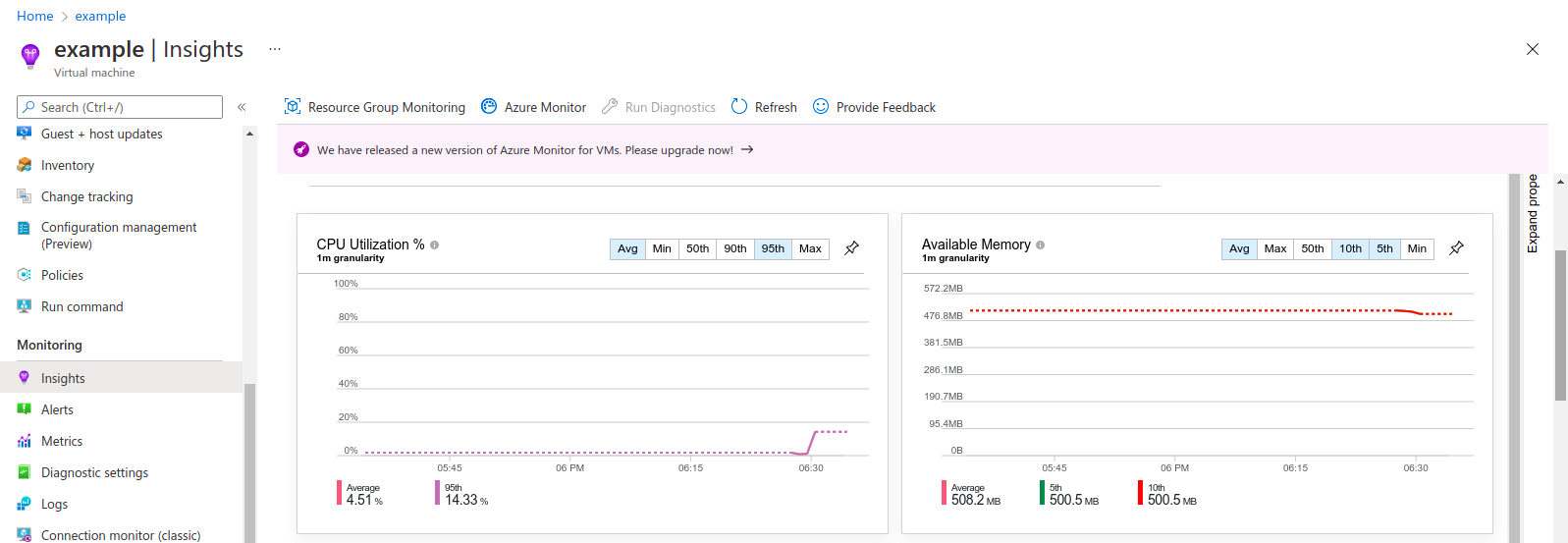Select Insights in Monitoring section
Screen dimensions: 1568x543
coord(121,378)
